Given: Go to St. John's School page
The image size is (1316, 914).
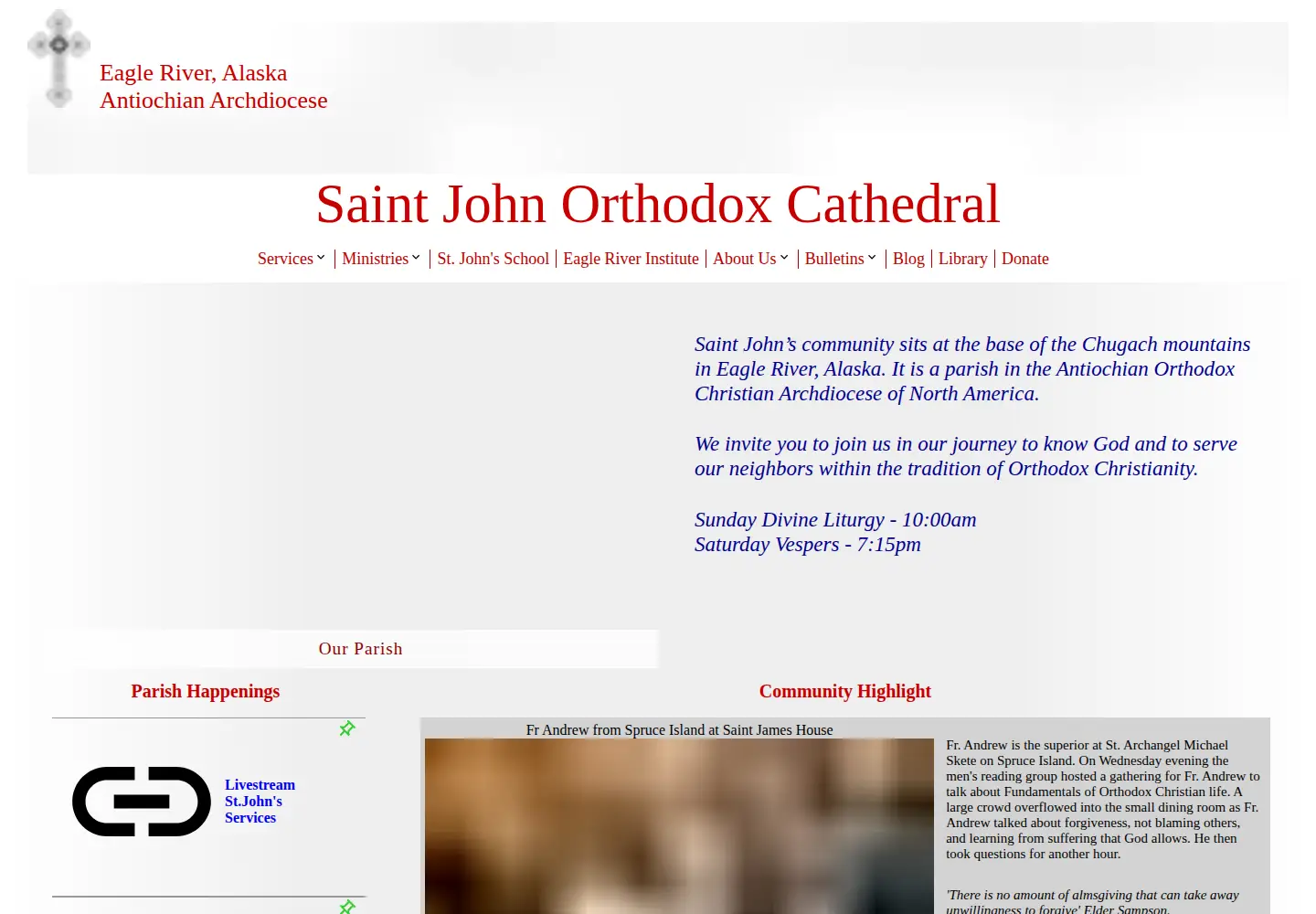Looking at the screenshot, I should click(493, 259).
